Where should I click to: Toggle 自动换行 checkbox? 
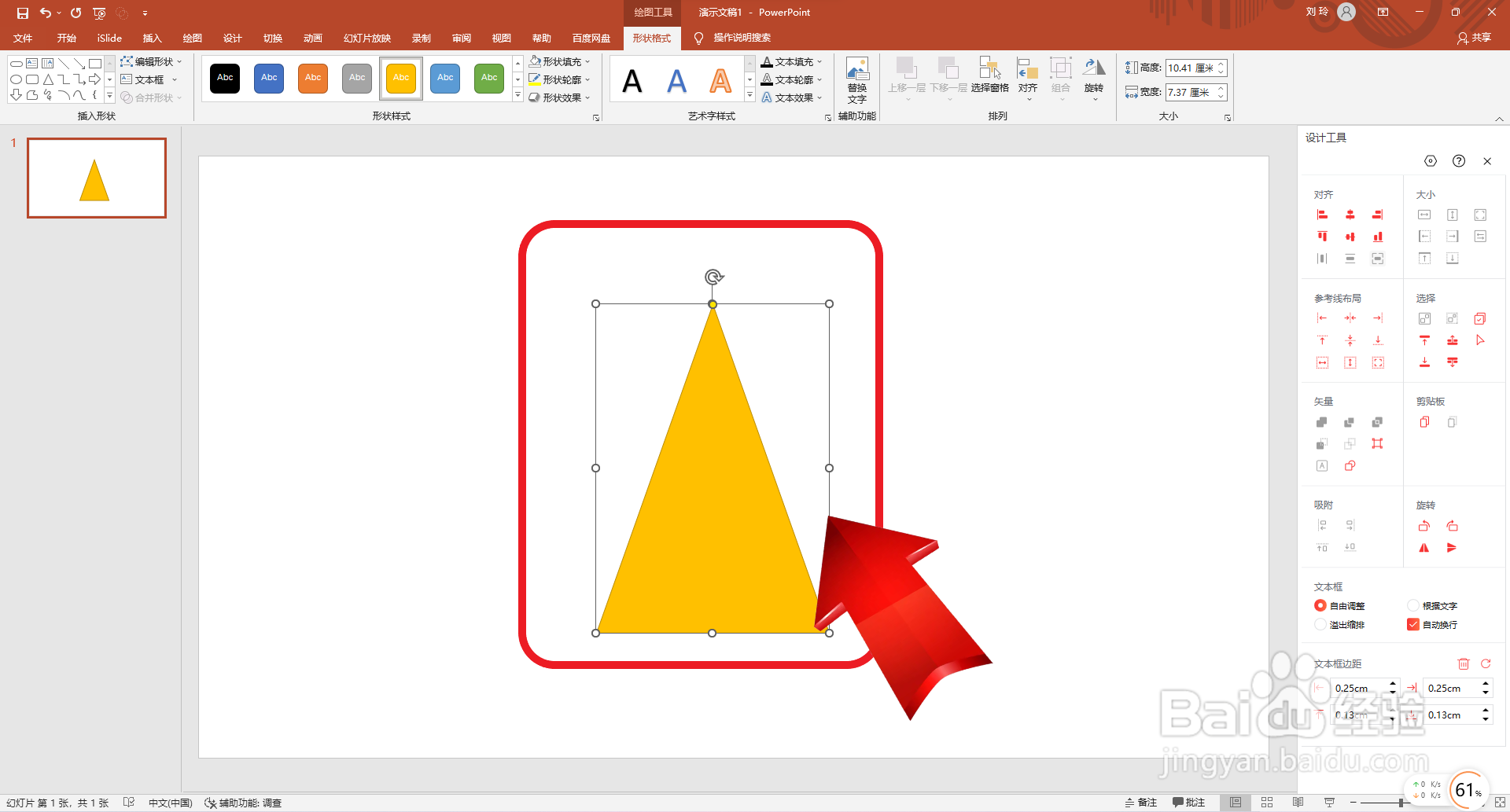pos(1413,624)
